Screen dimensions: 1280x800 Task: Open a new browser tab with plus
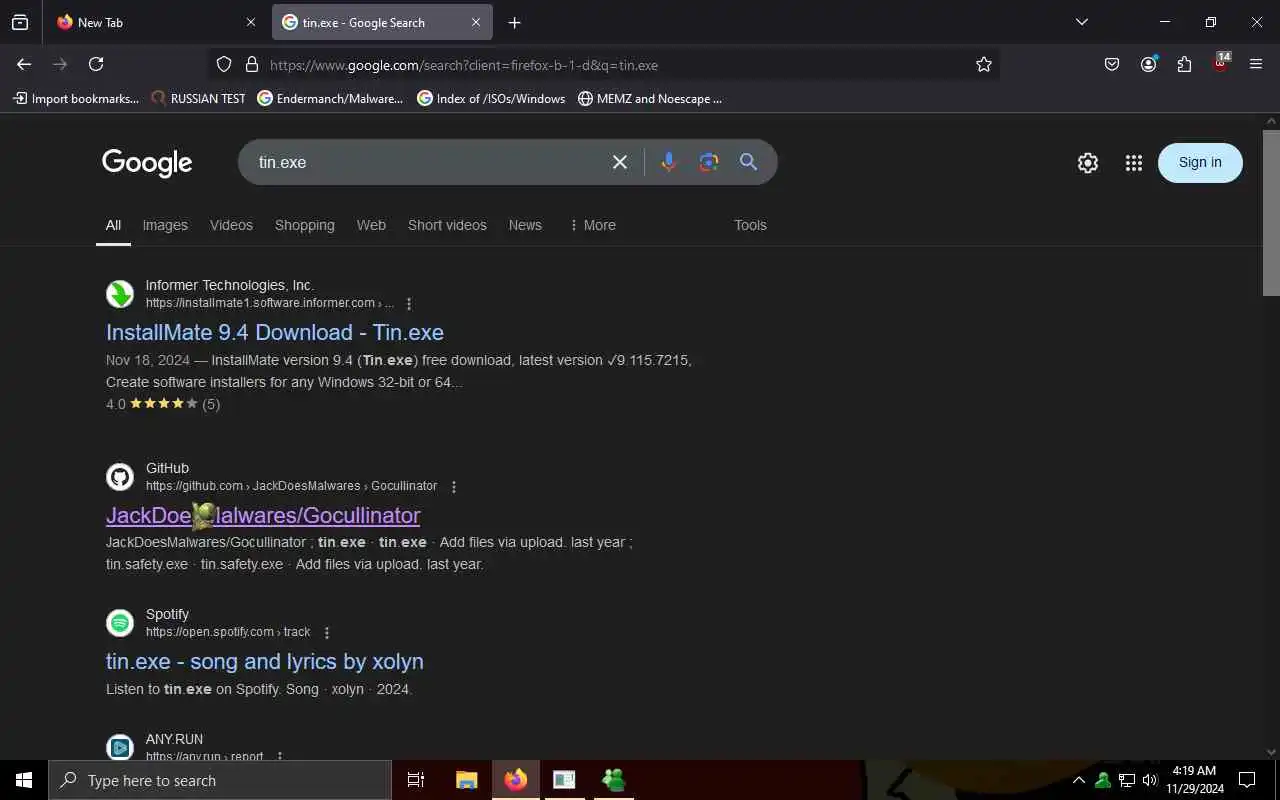pos(514,22)
